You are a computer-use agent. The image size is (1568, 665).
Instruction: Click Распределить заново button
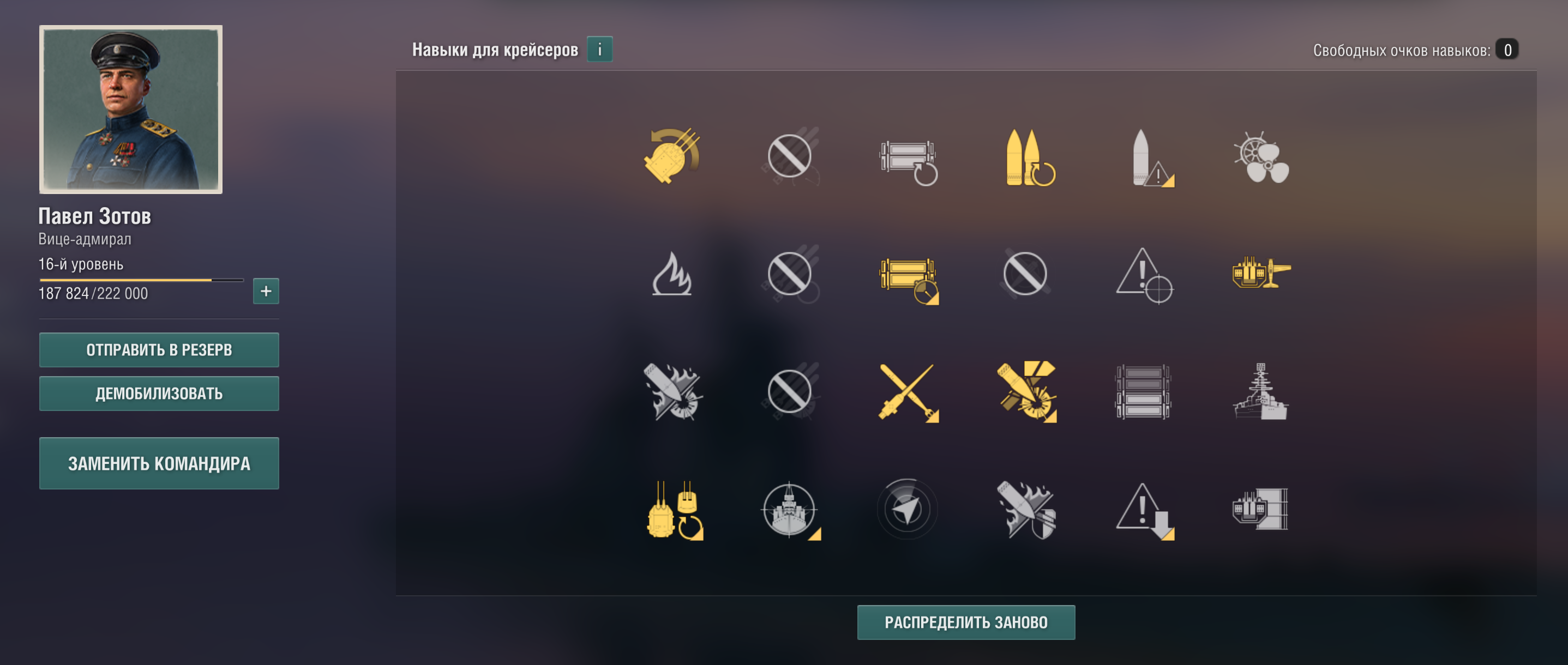966,622
